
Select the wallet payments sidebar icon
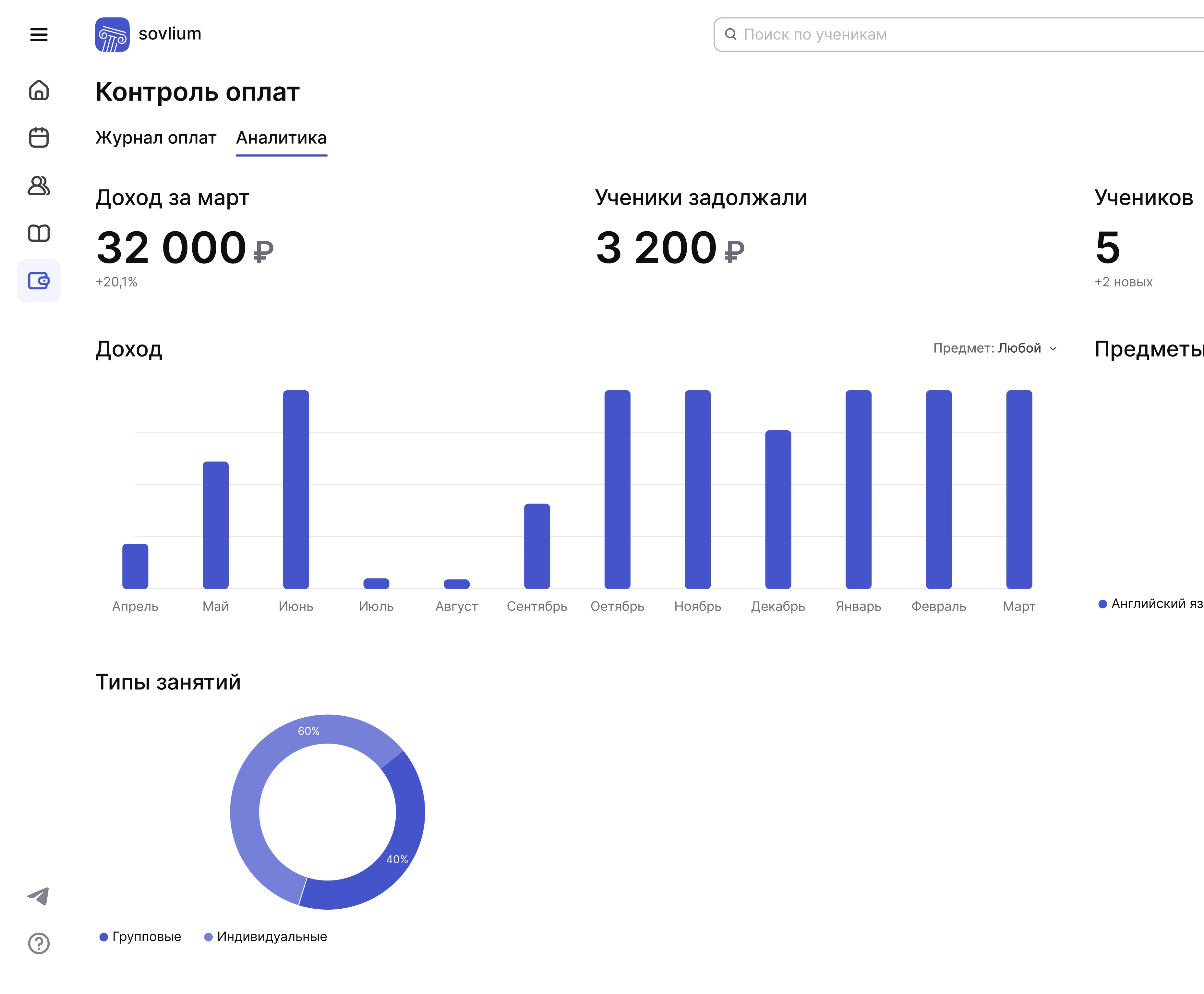point(38,281)
